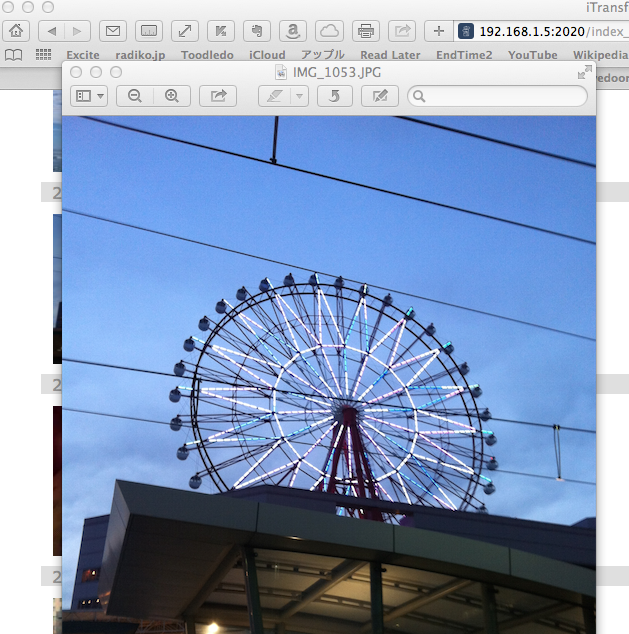
Task: Go forward with Safari forward arrow
Action: click(x=77, y=31)
